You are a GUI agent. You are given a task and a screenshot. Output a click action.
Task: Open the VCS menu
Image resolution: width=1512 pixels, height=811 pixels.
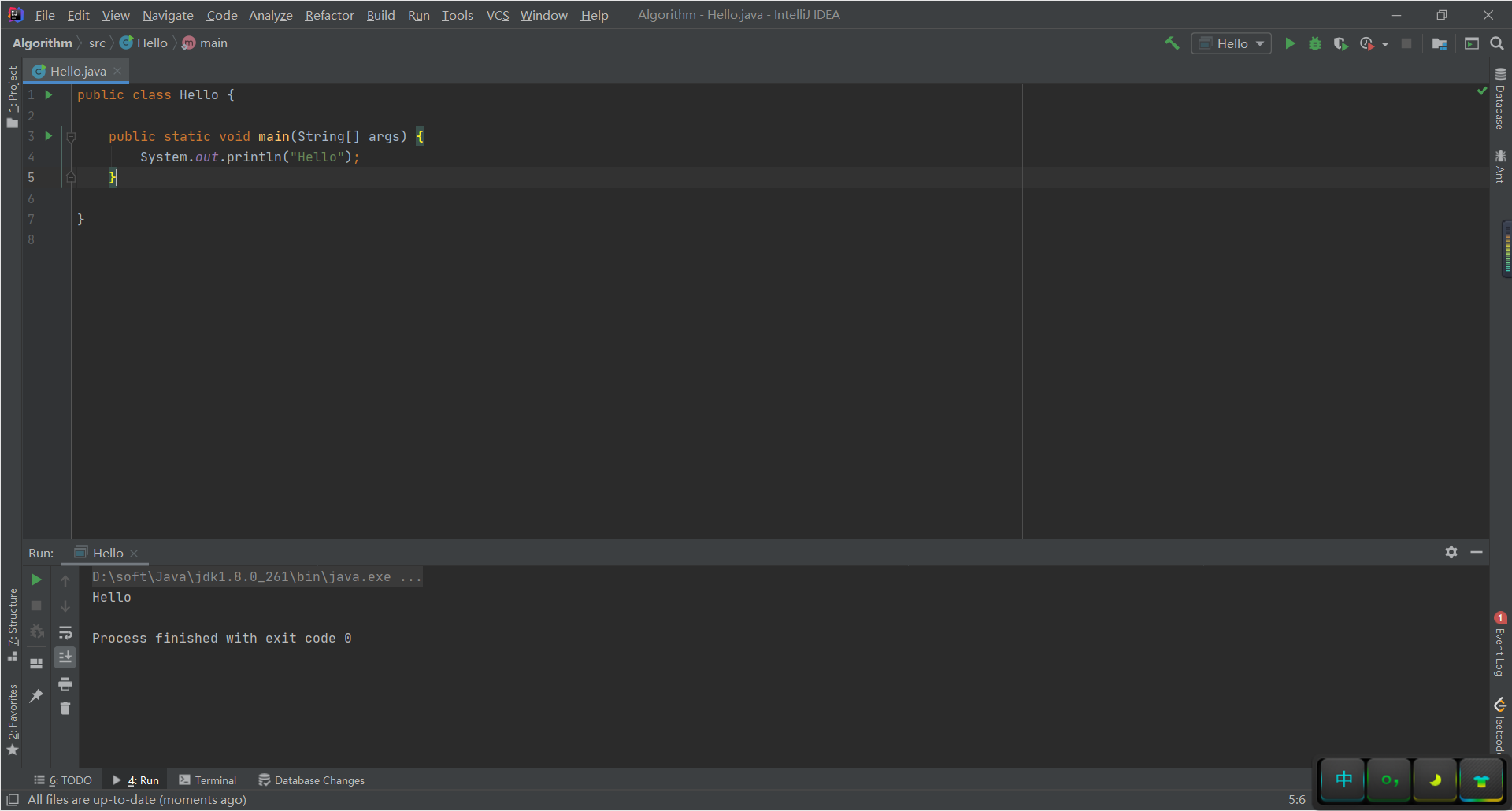click(498, 15)
